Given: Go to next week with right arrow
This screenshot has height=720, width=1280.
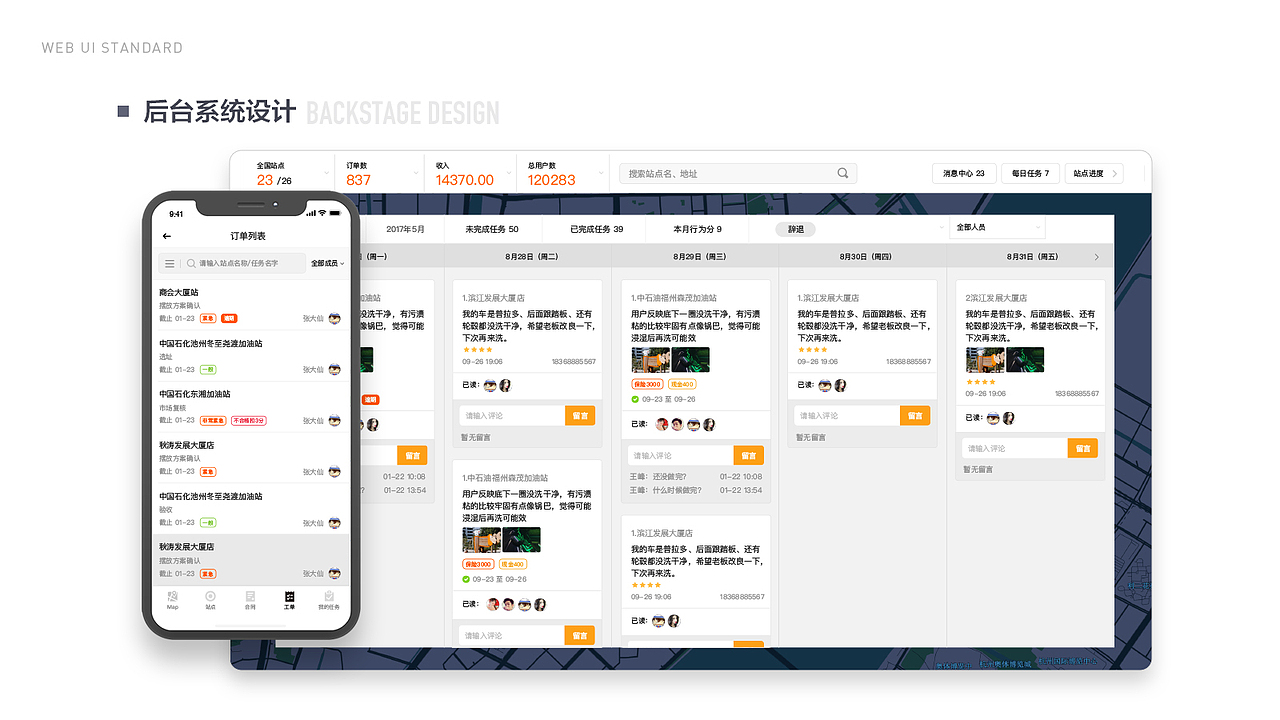Looking at the screenshot, I should tap(1096, 257).
